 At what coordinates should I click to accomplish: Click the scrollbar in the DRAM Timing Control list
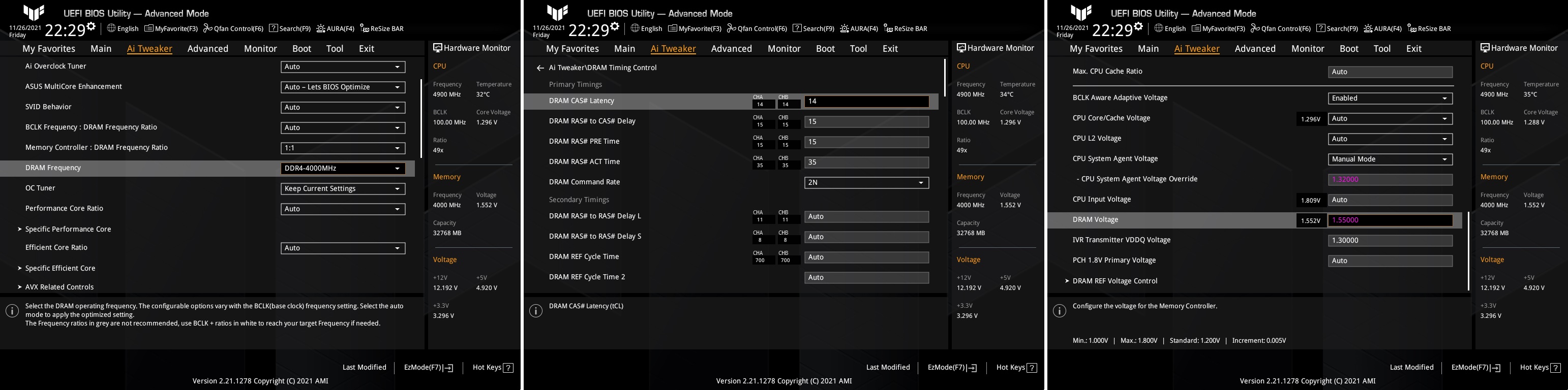click(x=944, y=77)
